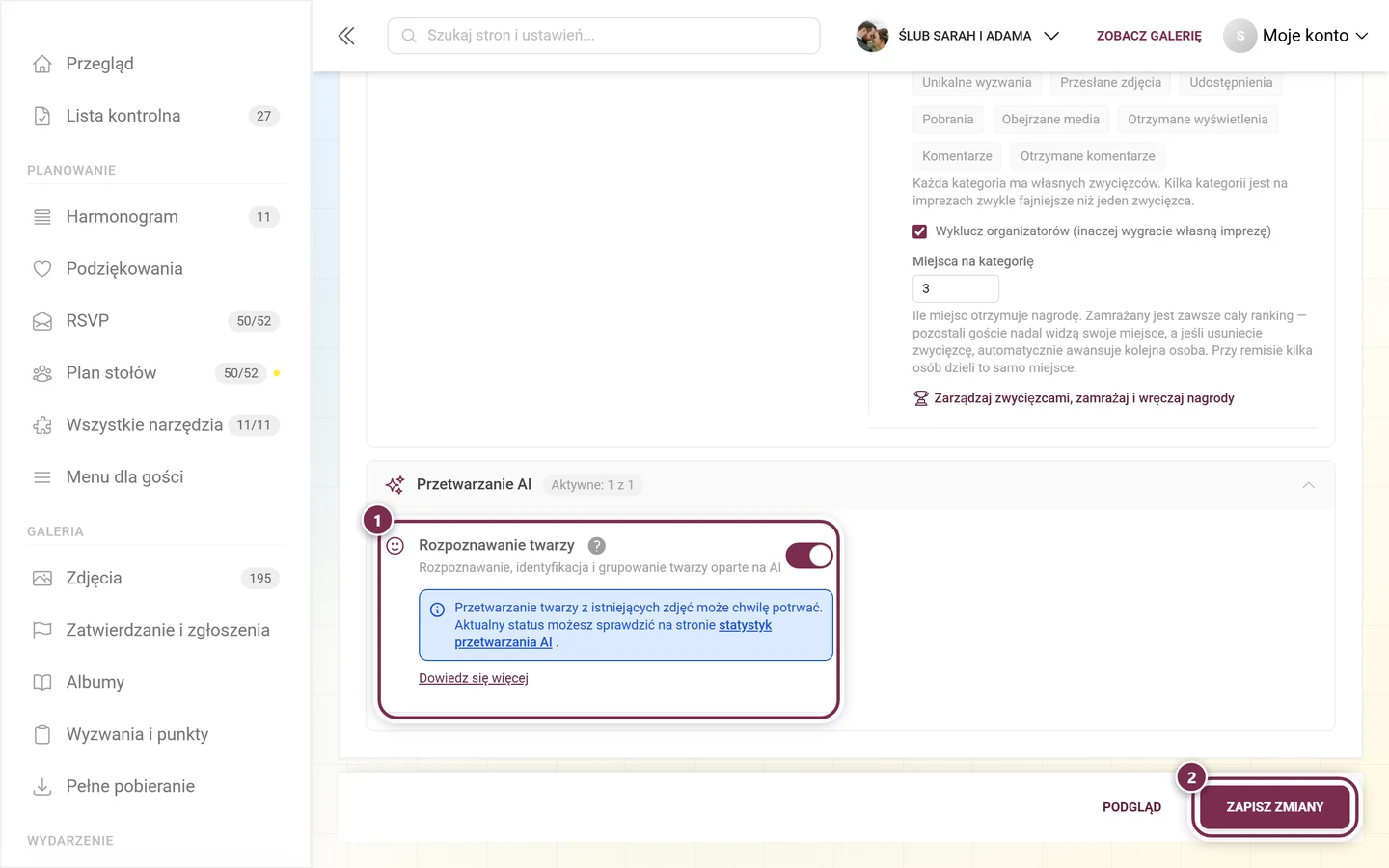Toggle the Otrzymane wyświetlenia category chip
This screenshot has height=868, width=1389.
tap(1198, 120)
